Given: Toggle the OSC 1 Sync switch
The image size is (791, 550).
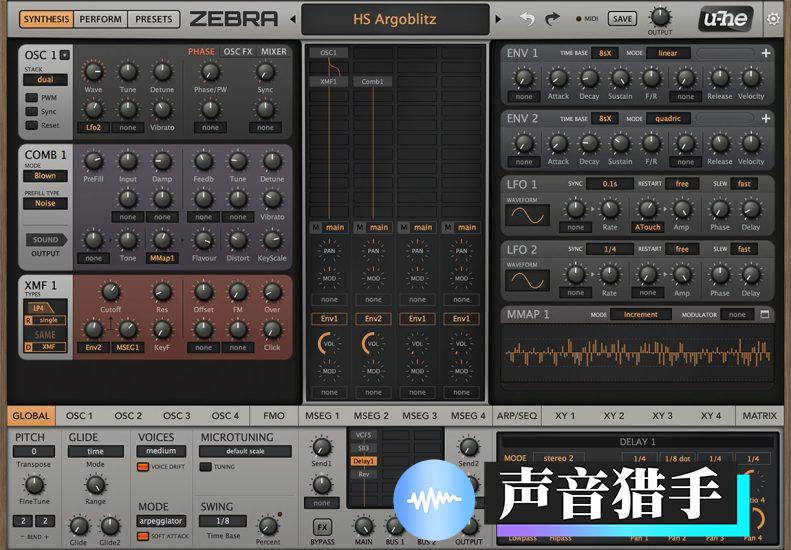Looking at the screenshot, I should (x=31, y=111).
